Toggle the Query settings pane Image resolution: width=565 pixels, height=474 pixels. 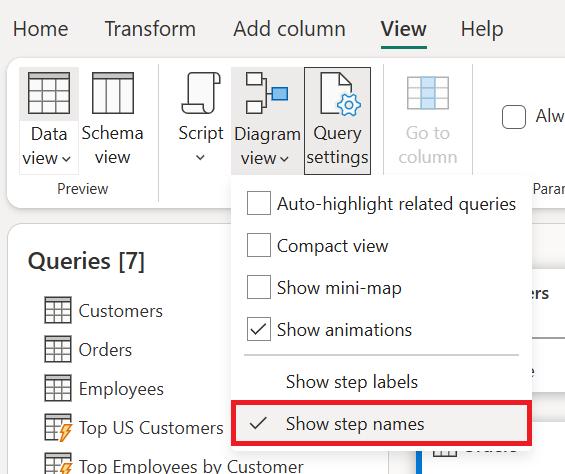[x=337, y=120]
